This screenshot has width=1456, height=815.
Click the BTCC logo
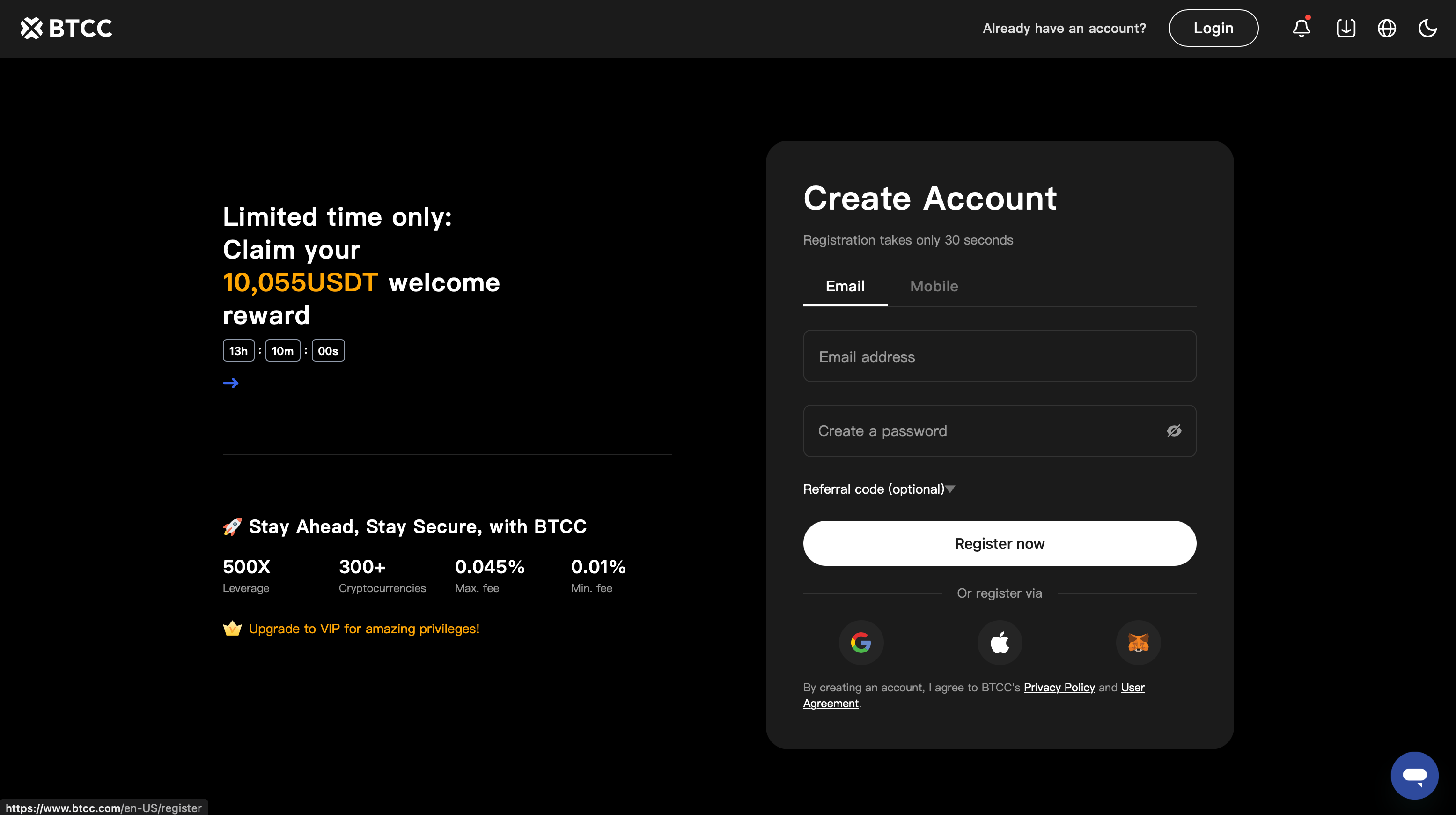(x=66, y=28)
